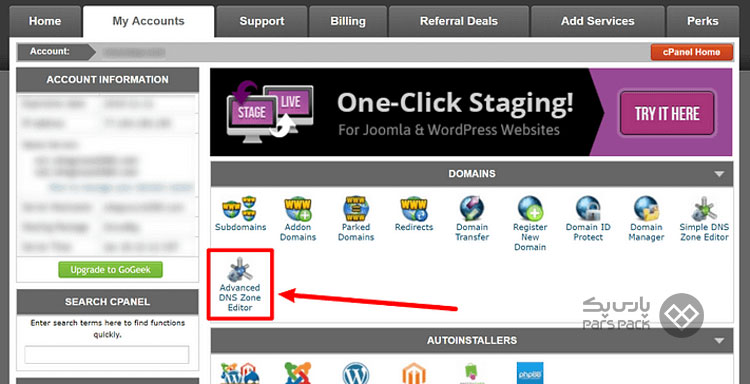Open the Subdomains icon
This screenshot has width=750, height=384.
[x=240, y=214]
